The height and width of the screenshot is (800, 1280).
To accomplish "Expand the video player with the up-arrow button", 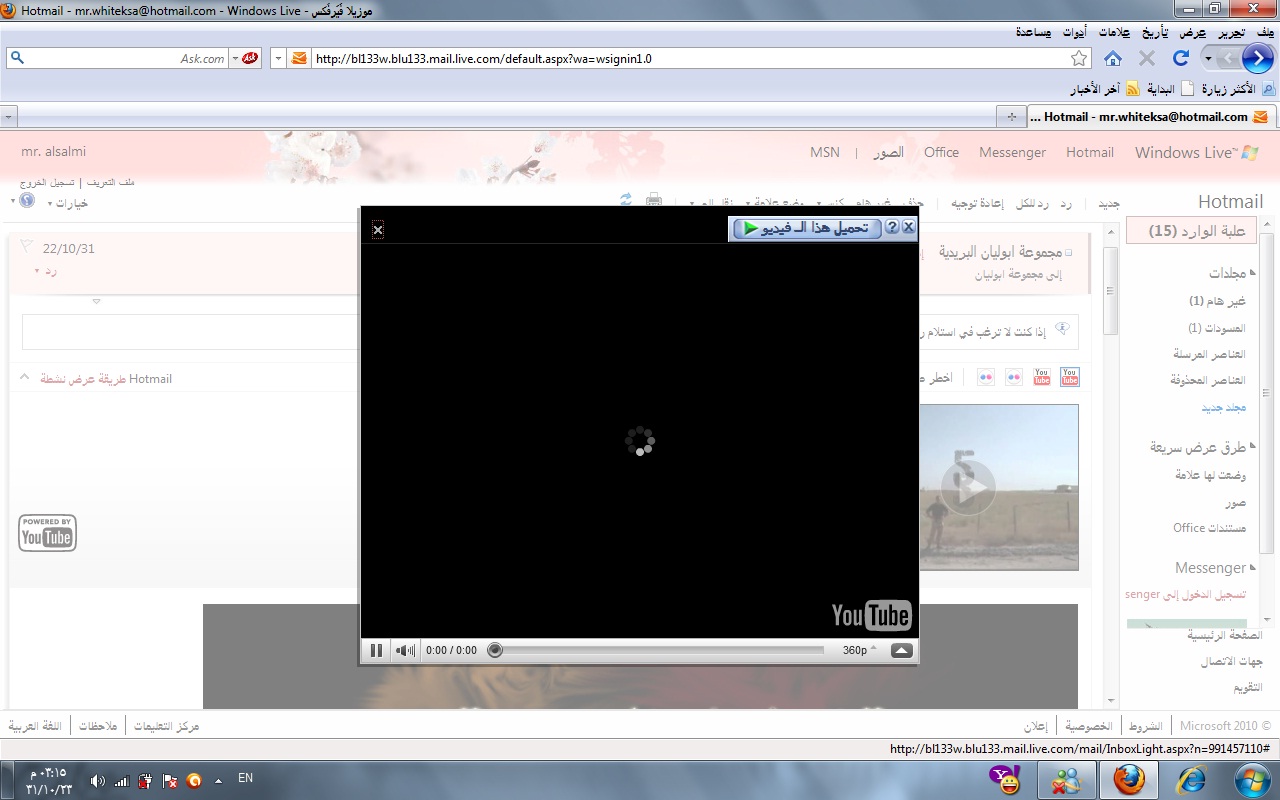I will coord(901,651).
